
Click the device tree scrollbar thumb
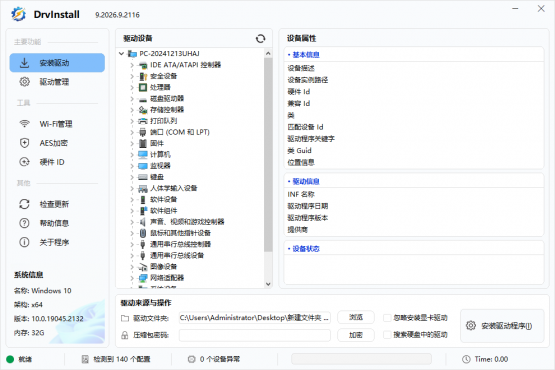tap(268, 155)
